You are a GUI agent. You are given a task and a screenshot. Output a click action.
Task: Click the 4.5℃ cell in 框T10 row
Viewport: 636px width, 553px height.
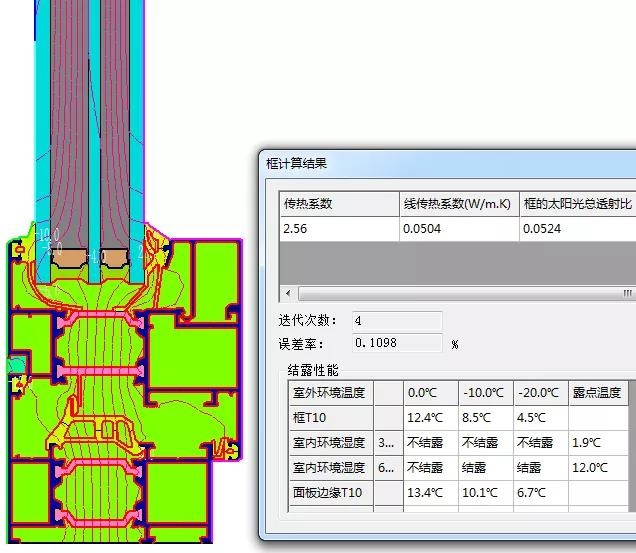541,418
